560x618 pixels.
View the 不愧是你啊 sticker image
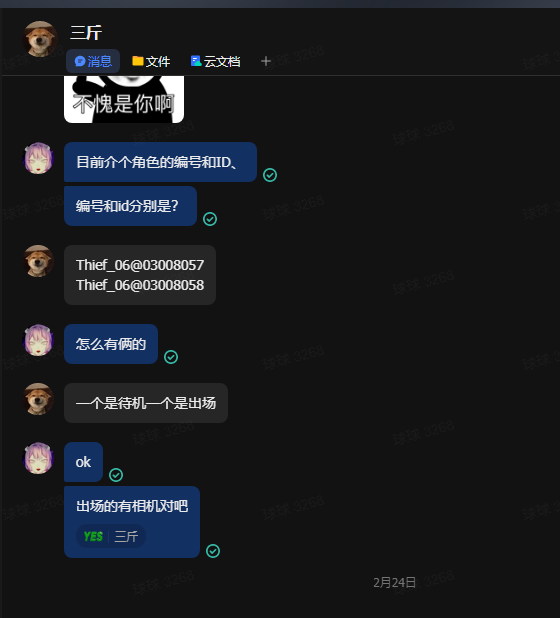124,99
